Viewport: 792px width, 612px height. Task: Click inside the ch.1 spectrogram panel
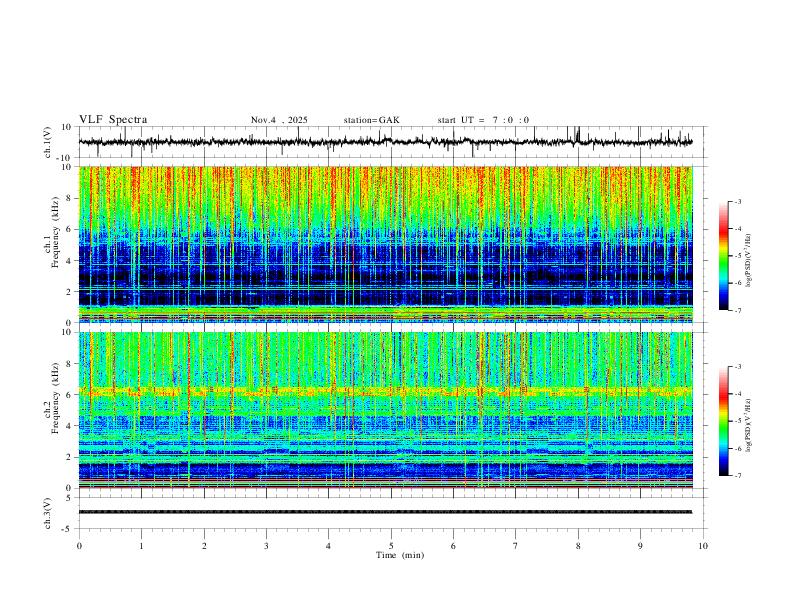point(385,244)
